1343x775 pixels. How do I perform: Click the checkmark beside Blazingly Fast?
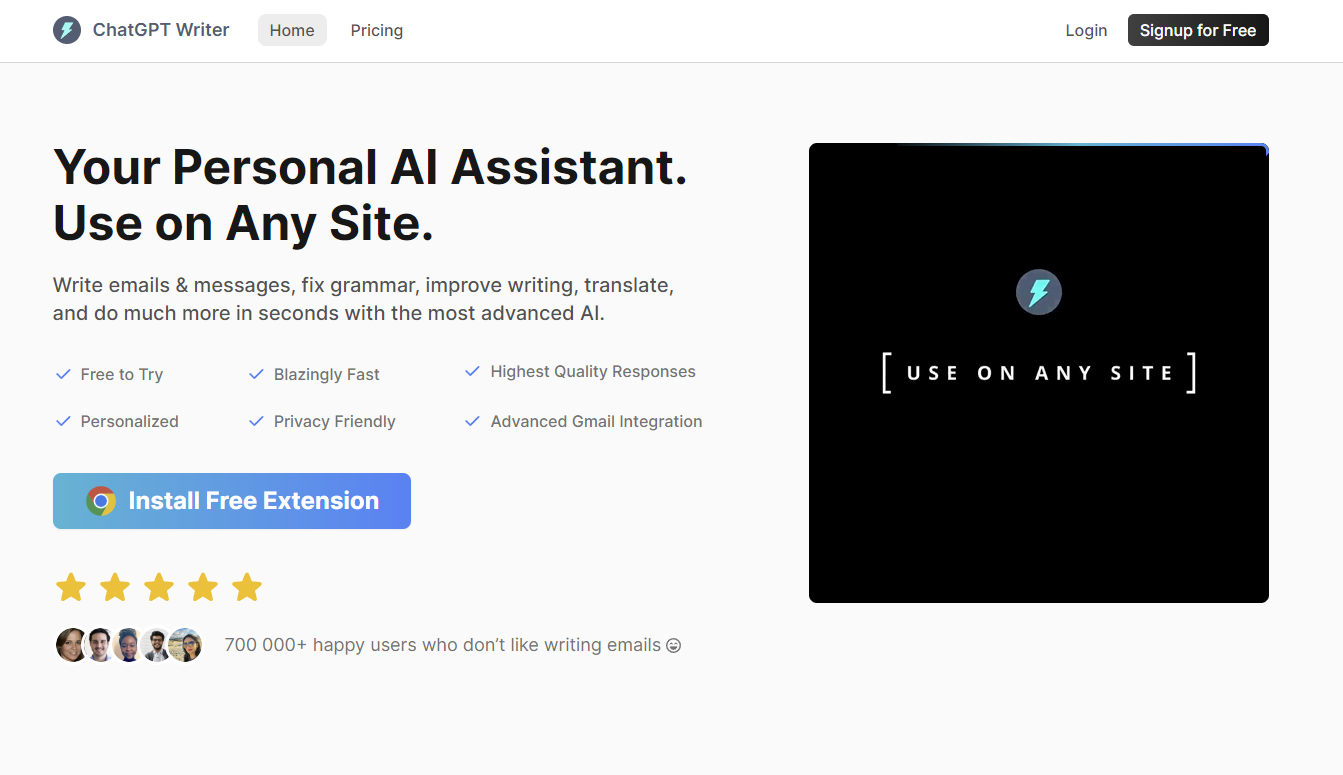click(256, 374)
